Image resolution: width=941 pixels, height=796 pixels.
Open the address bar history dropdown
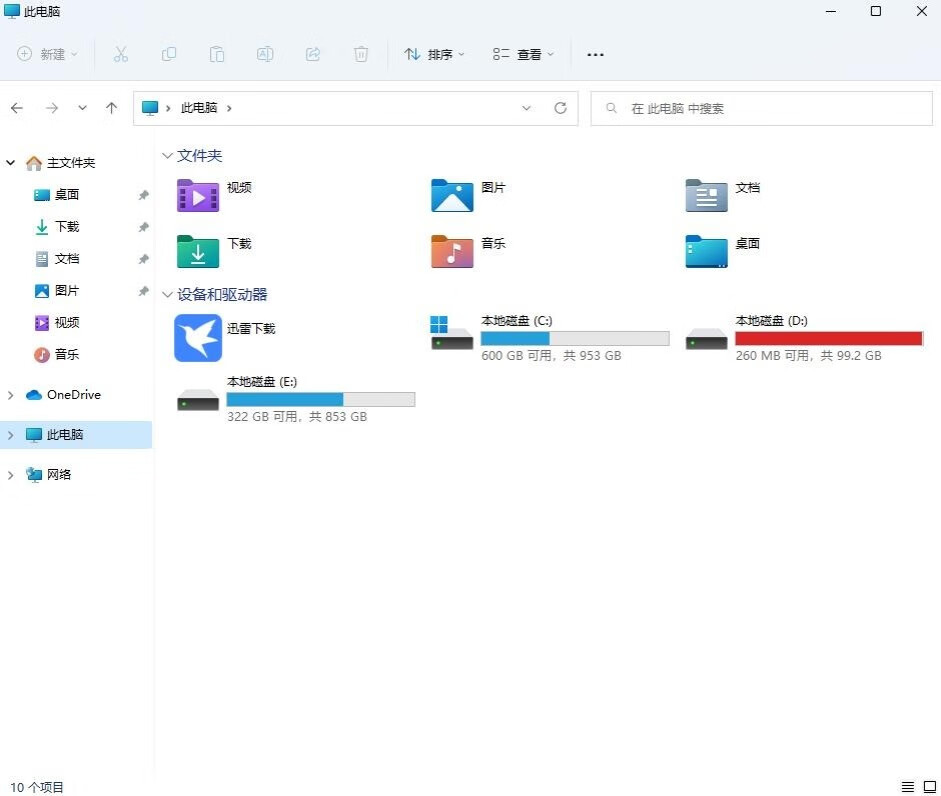(x=527, y=108)
